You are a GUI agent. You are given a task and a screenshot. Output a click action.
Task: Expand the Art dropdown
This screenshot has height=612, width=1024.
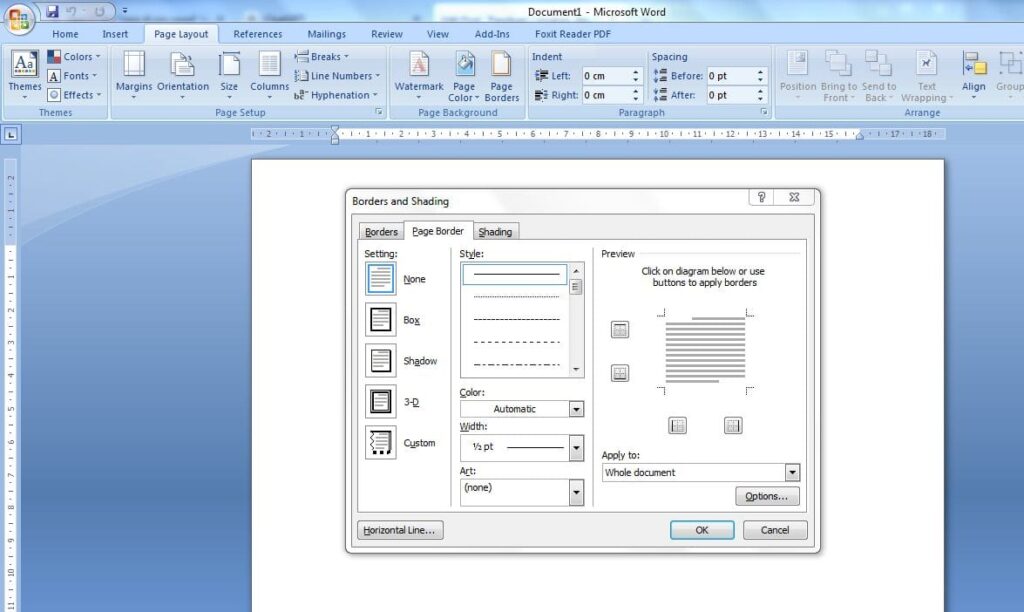tap(576, 492)
